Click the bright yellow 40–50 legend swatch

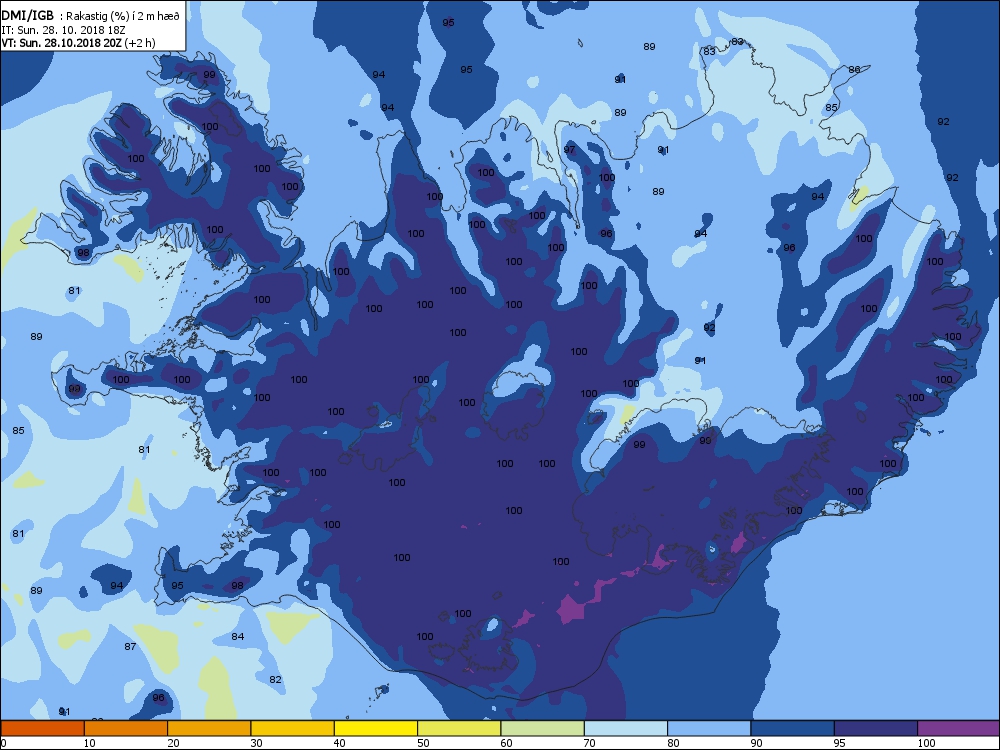coord(376,728)
